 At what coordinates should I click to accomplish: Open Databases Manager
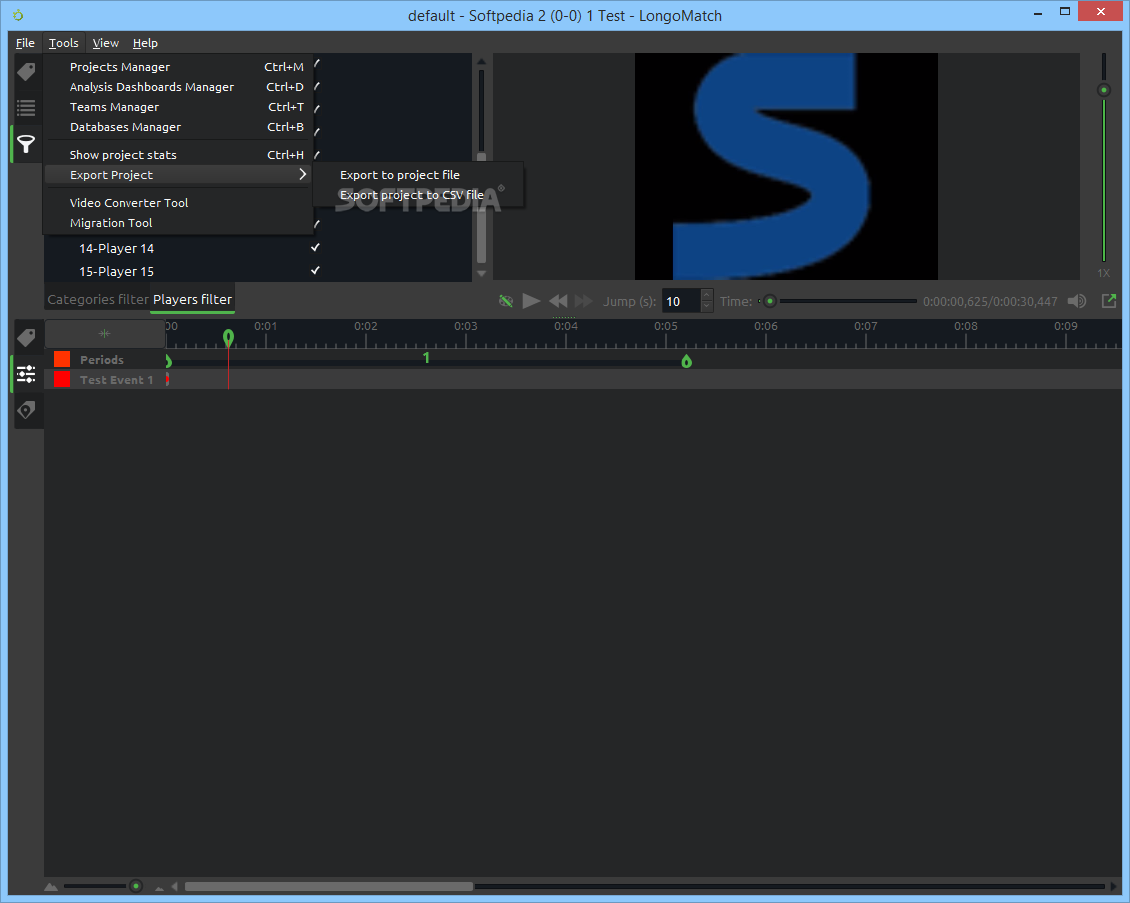(178, 128)
